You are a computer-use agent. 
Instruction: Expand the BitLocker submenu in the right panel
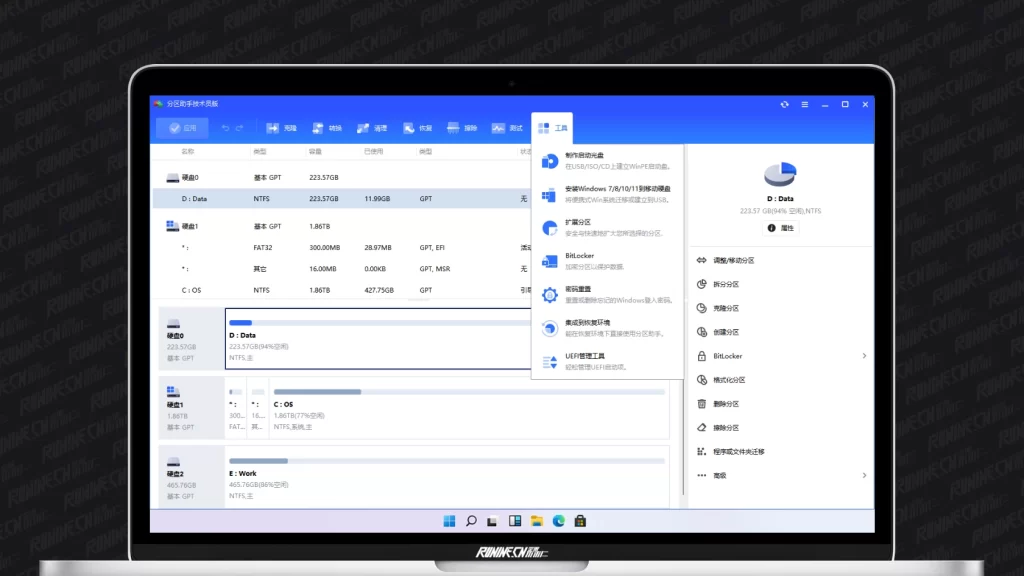tap(864, 356)
